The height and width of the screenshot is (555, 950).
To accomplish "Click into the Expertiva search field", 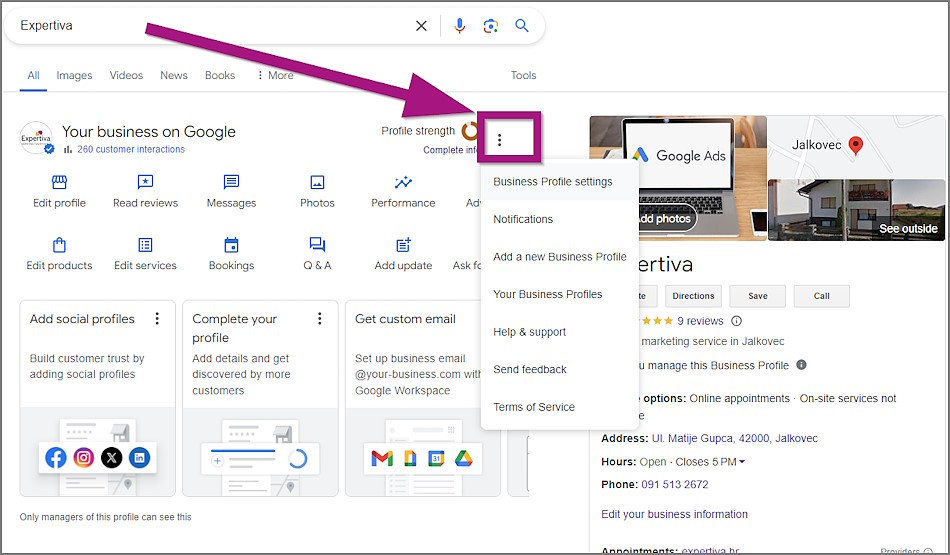I will [212, 25].
